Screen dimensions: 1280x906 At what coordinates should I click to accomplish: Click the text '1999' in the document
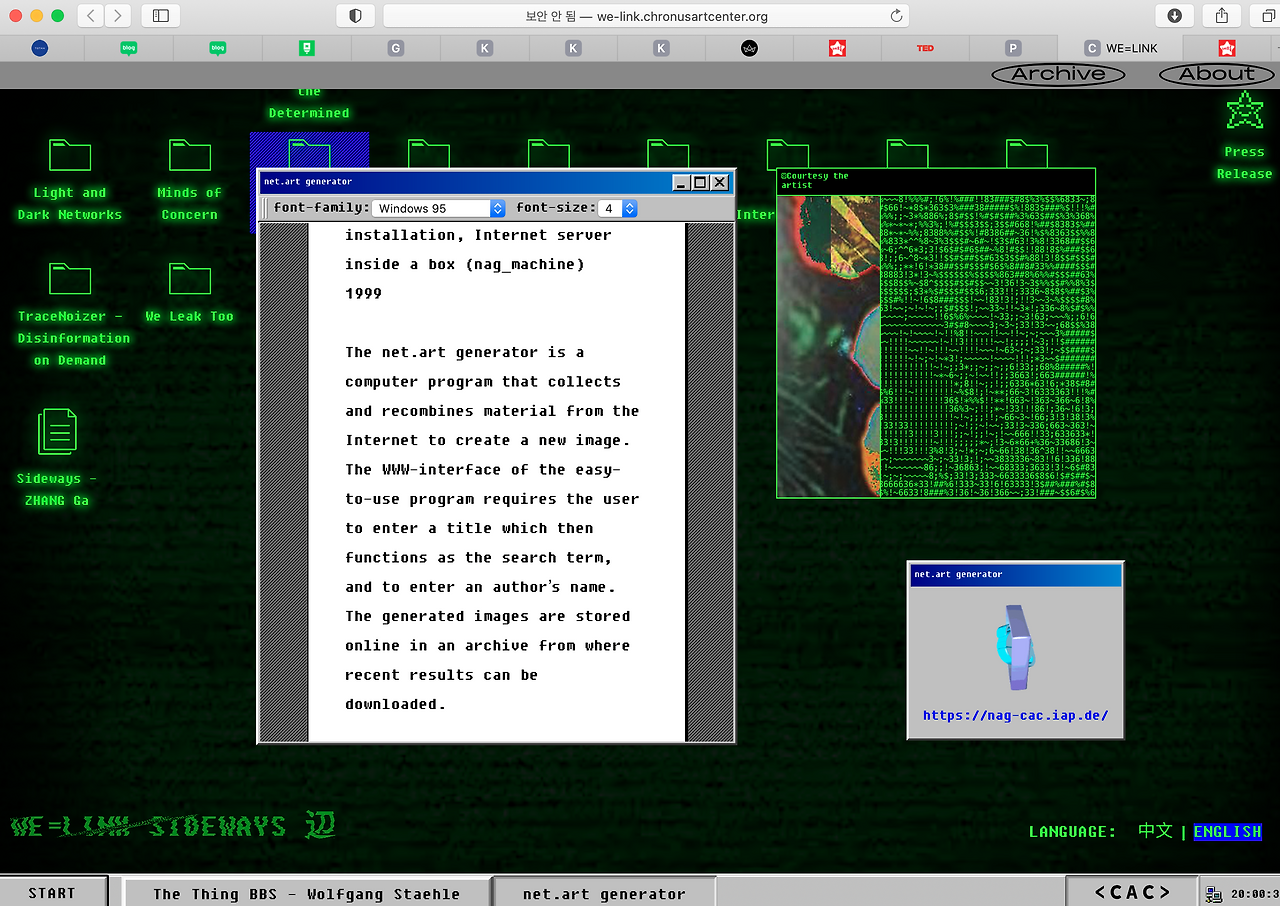tap(364, 293)
